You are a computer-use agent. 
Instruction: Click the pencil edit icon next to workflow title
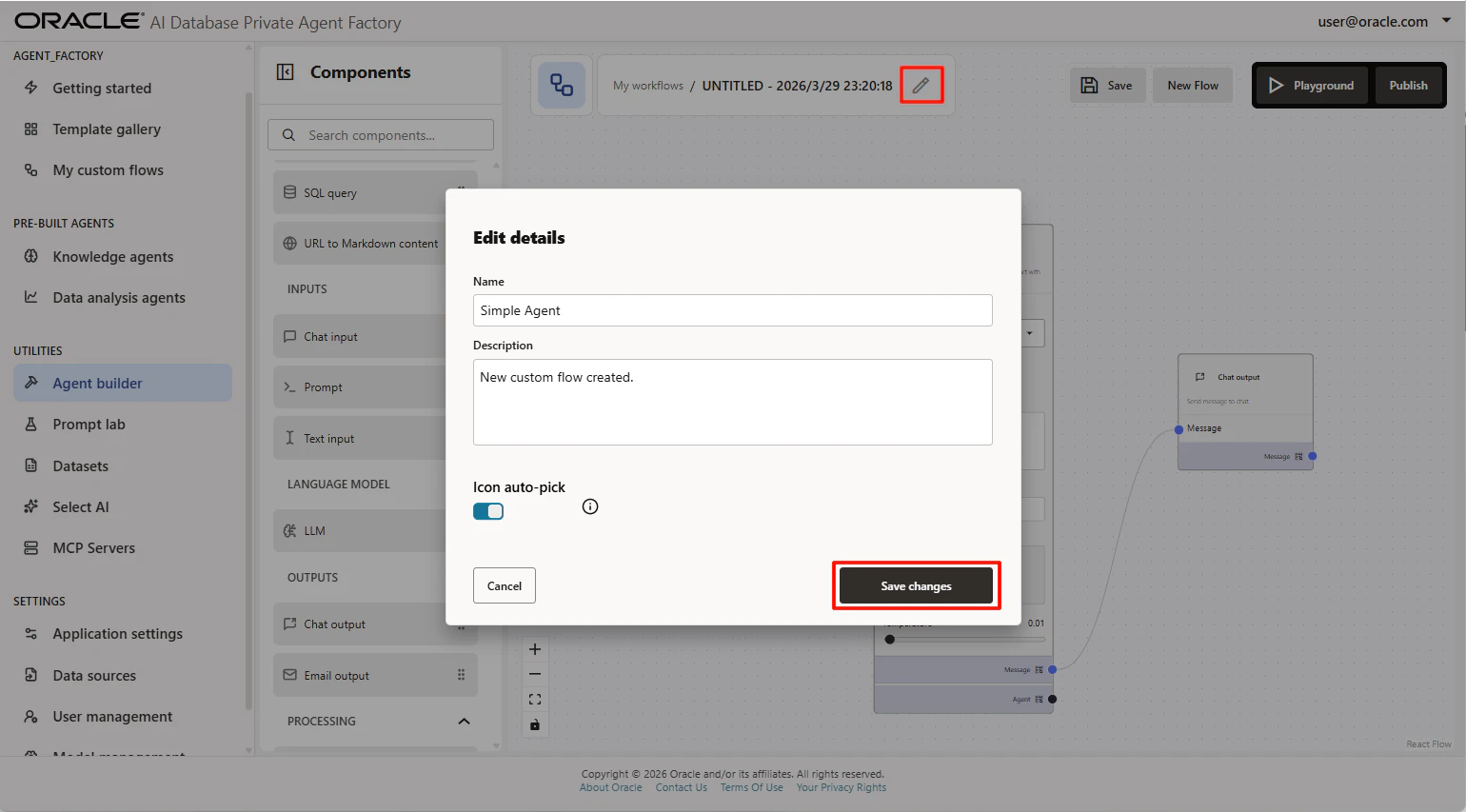coord(921,86)
